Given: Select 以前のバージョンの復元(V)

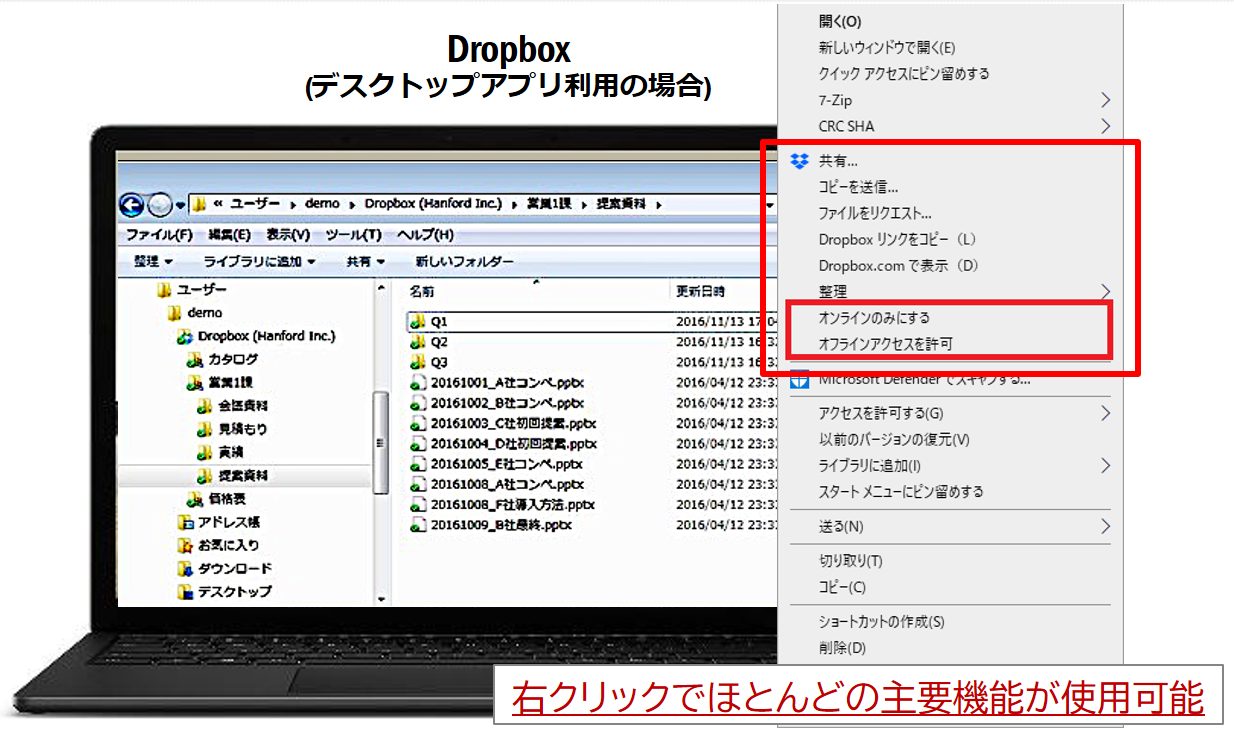Looking at the screenshot, I should point(894,439).
